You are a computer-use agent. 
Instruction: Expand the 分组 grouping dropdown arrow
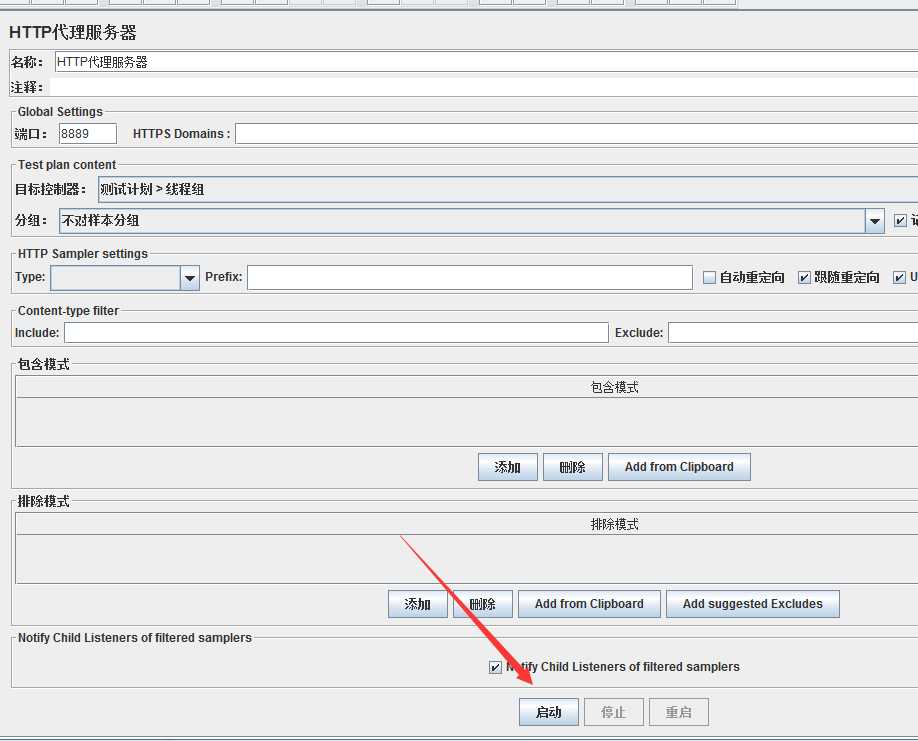875,221
